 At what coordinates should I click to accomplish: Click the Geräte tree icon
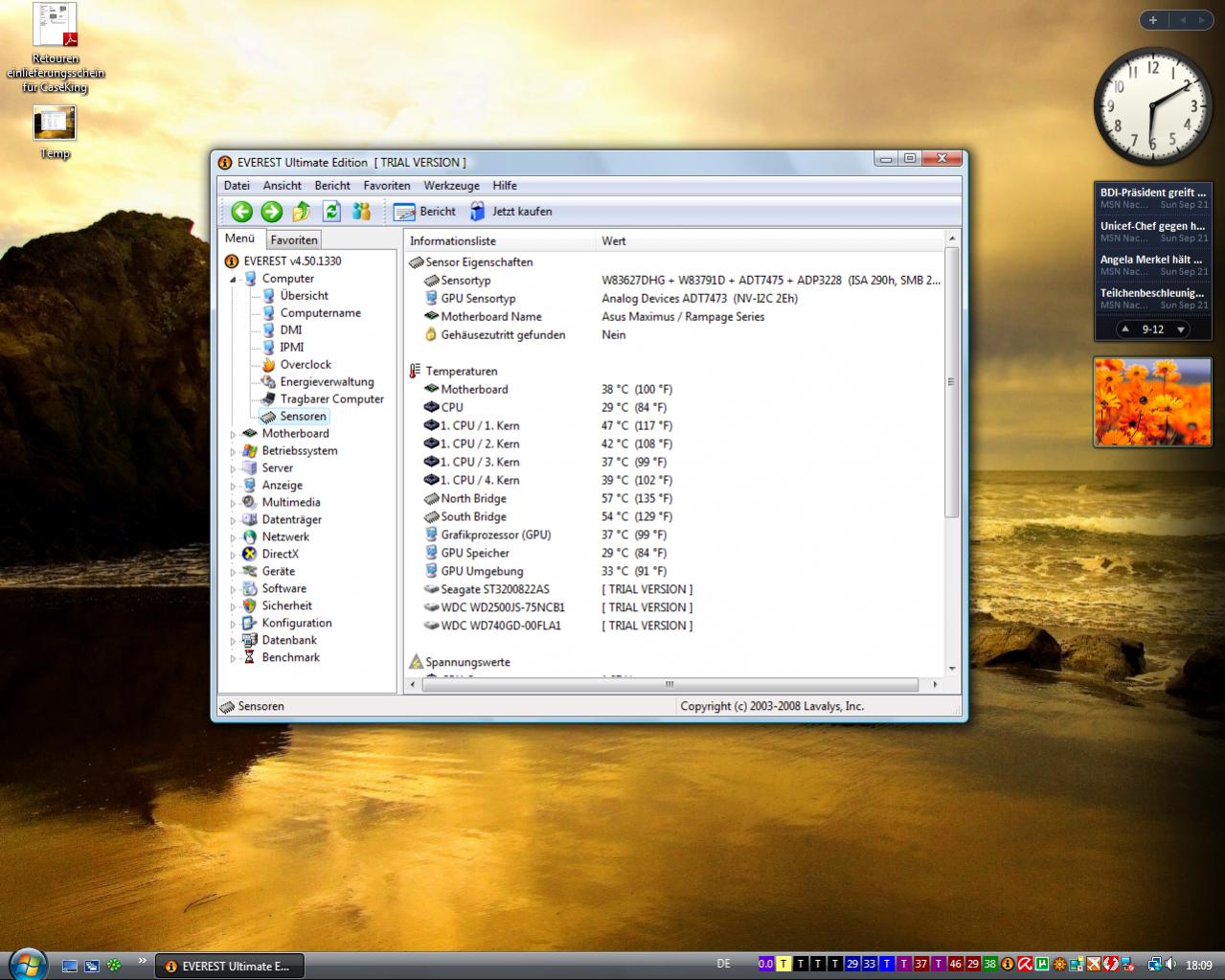(x=249, y=572)
